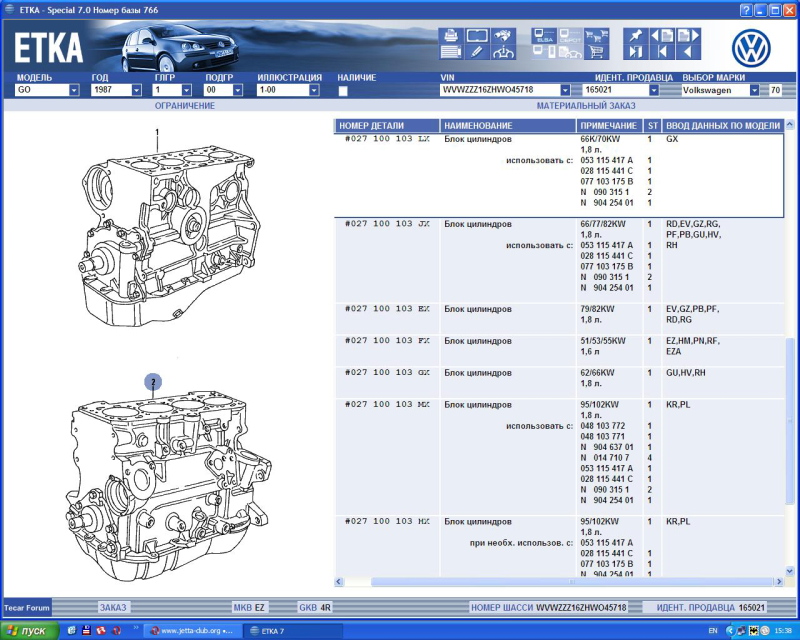Click the greyed monitor-to-phone icon
Viewport: 800px width, 640px height.
pos(544,52)
